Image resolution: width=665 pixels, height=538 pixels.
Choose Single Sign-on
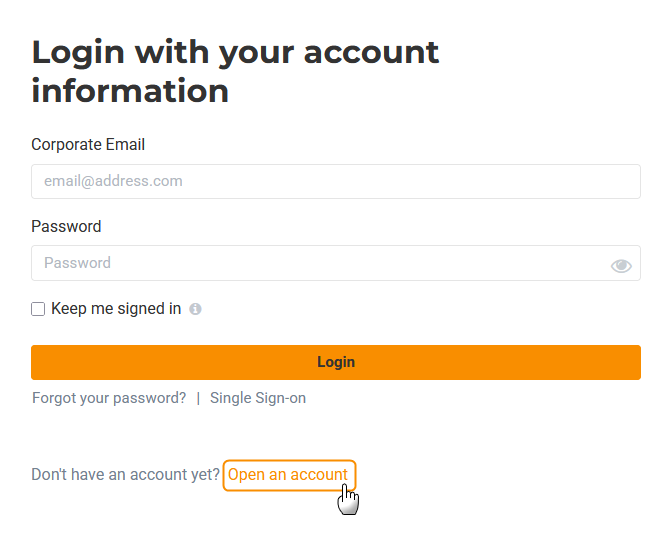pyautogui.click(x=258, y=398)
